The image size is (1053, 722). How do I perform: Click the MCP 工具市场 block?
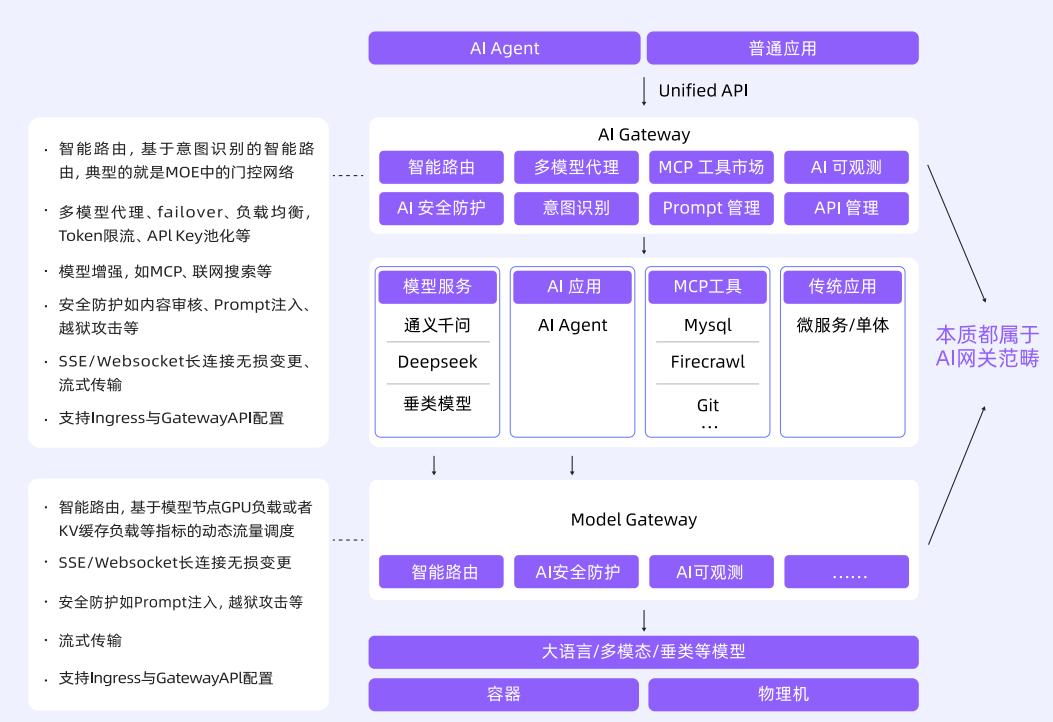[711, 167]
